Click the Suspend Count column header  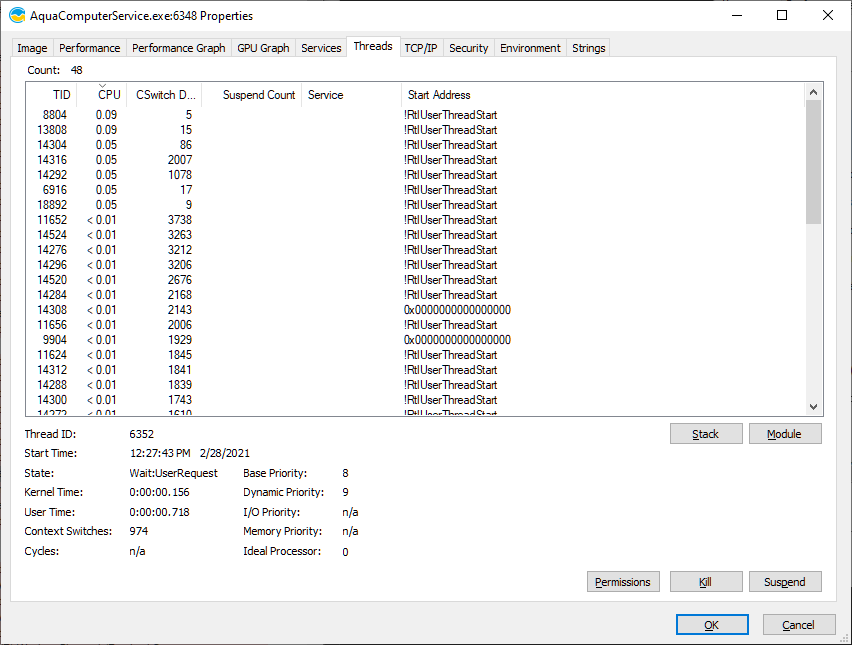pyautogui.click(x=252, y=95)
